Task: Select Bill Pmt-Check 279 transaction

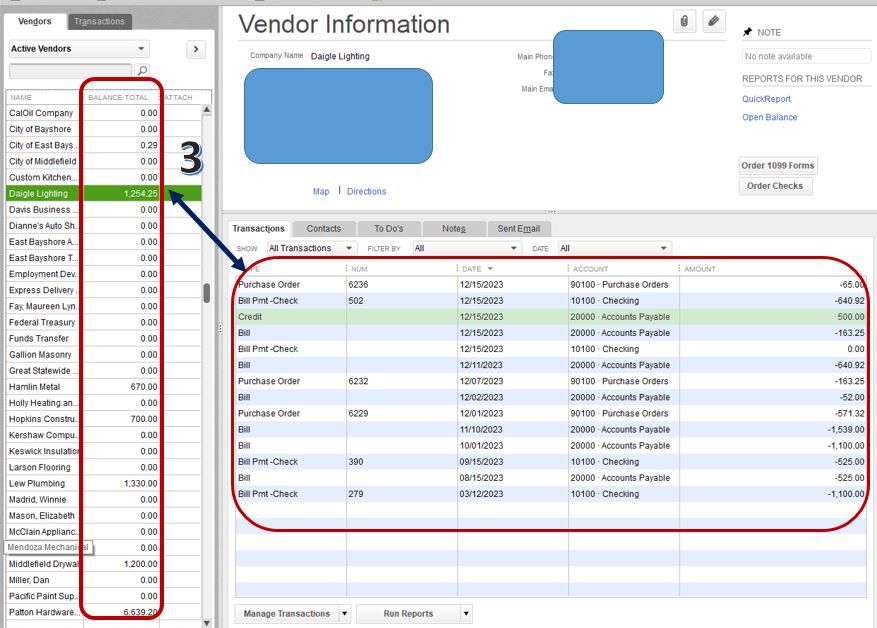Action: pyautogui.click(x=551, y=494)
